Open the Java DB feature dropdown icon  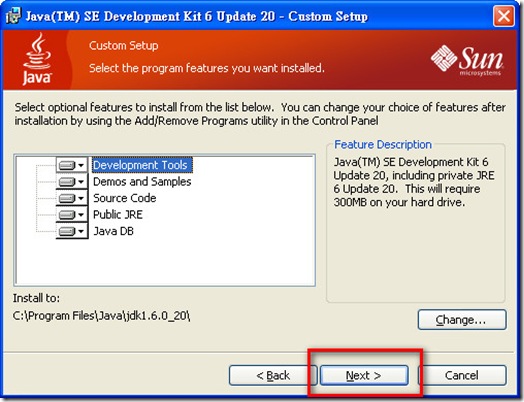[72, 231]
